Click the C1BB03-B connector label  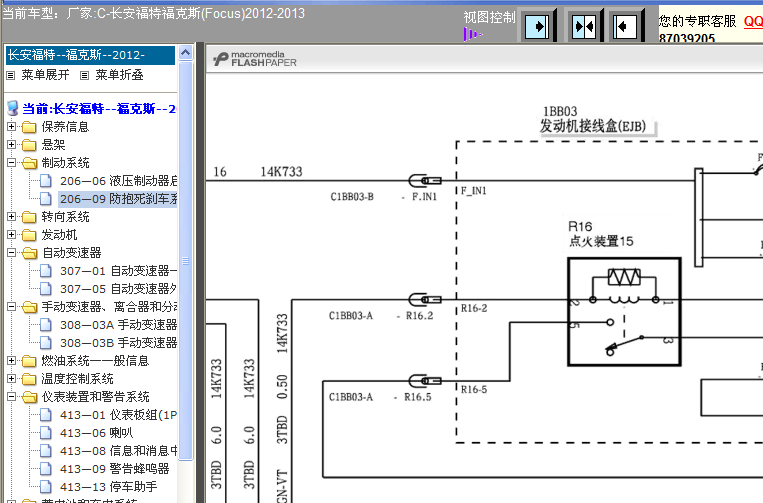(352, 197)
